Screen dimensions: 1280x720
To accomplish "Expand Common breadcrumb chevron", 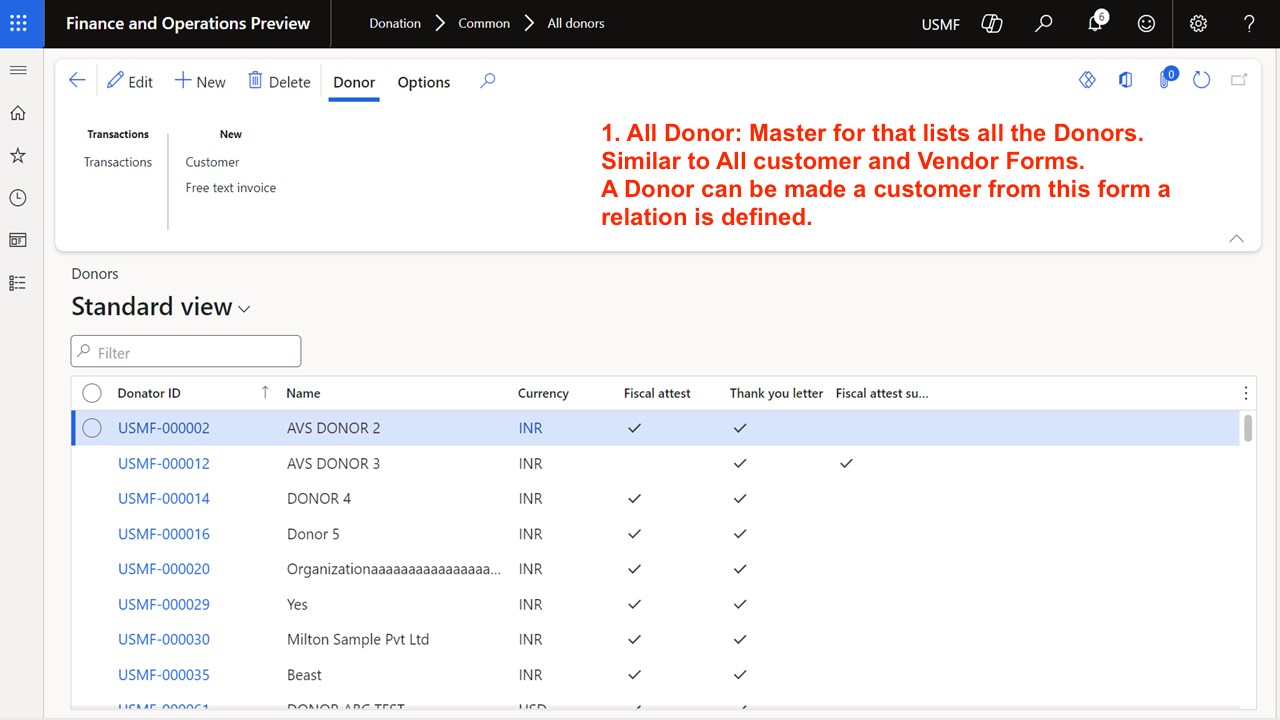I will point(529,23).
